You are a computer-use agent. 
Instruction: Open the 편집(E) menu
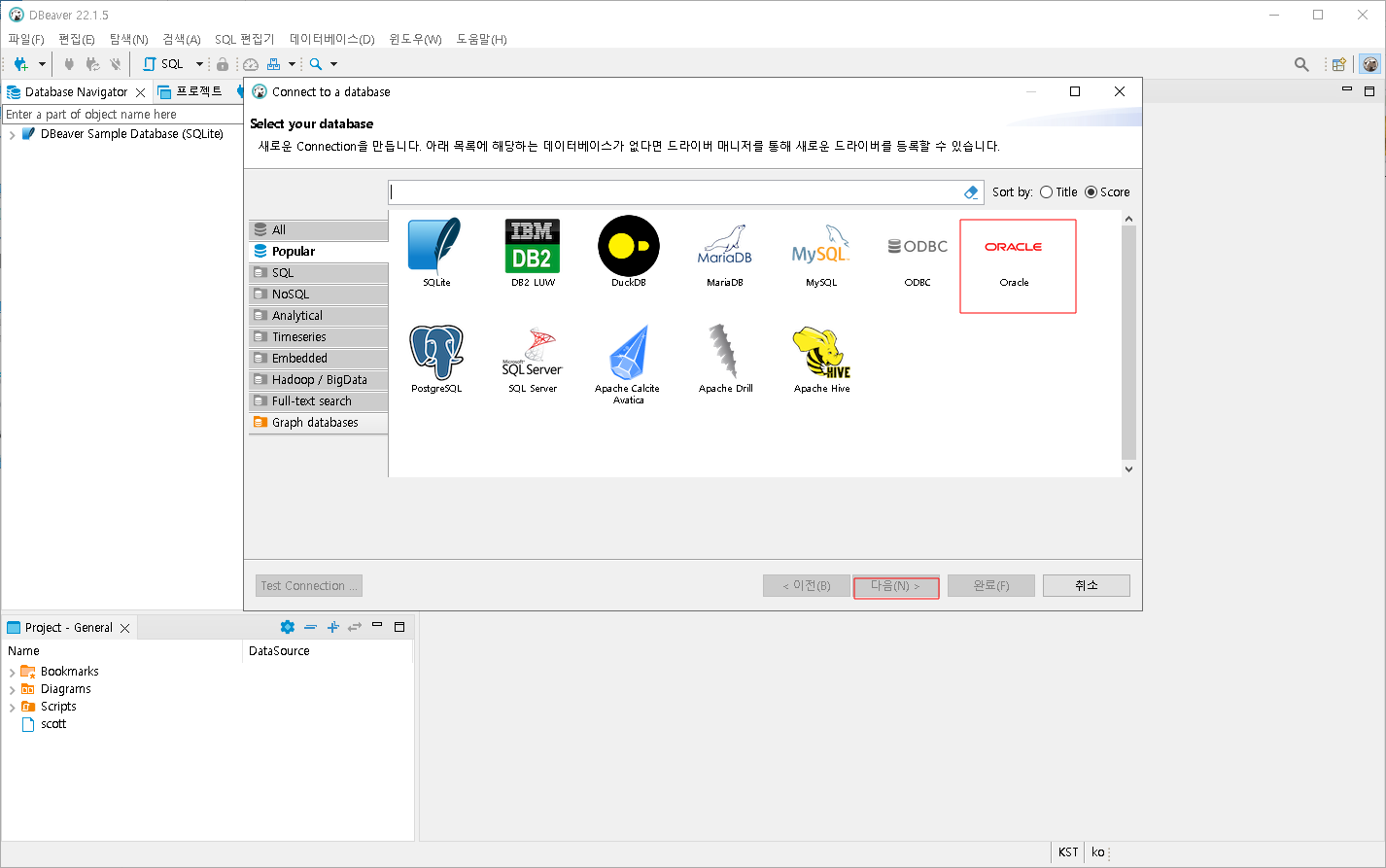(x=77, y=39)
